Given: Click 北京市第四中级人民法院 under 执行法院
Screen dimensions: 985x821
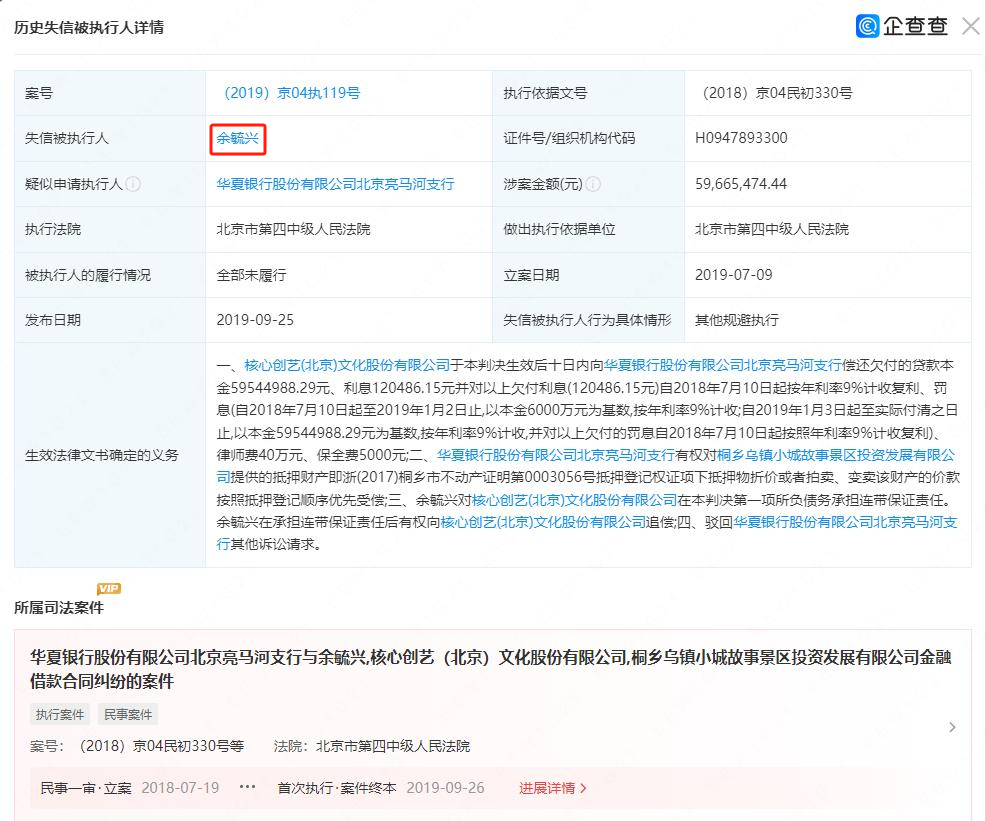Looking at the screenshot, I should (293, 229).
